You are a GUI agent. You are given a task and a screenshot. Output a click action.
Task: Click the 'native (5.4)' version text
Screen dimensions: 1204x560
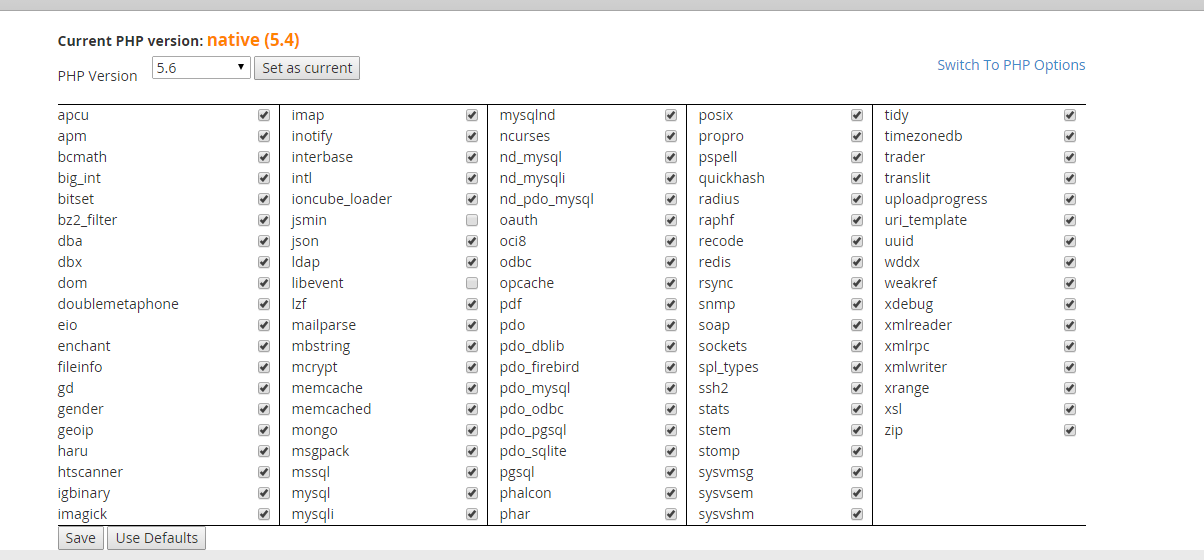(x=253, y=40)
